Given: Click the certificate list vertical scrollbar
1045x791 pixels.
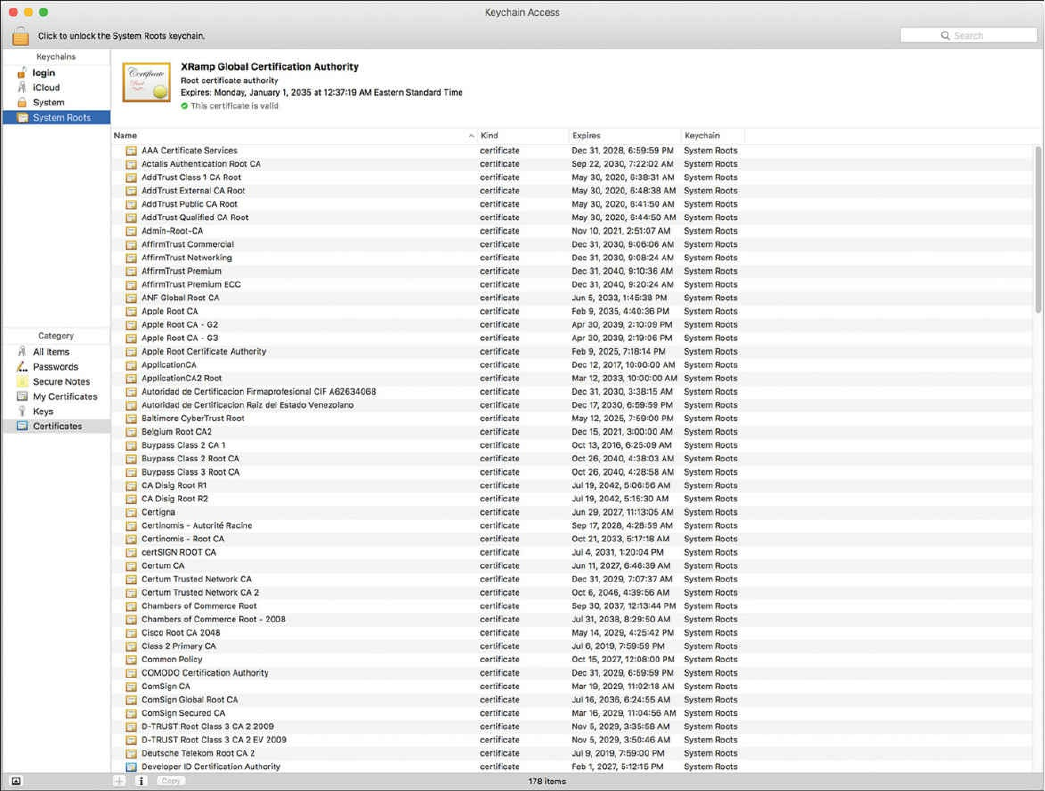Looking at the screenshot, I should click(1038, 229).
